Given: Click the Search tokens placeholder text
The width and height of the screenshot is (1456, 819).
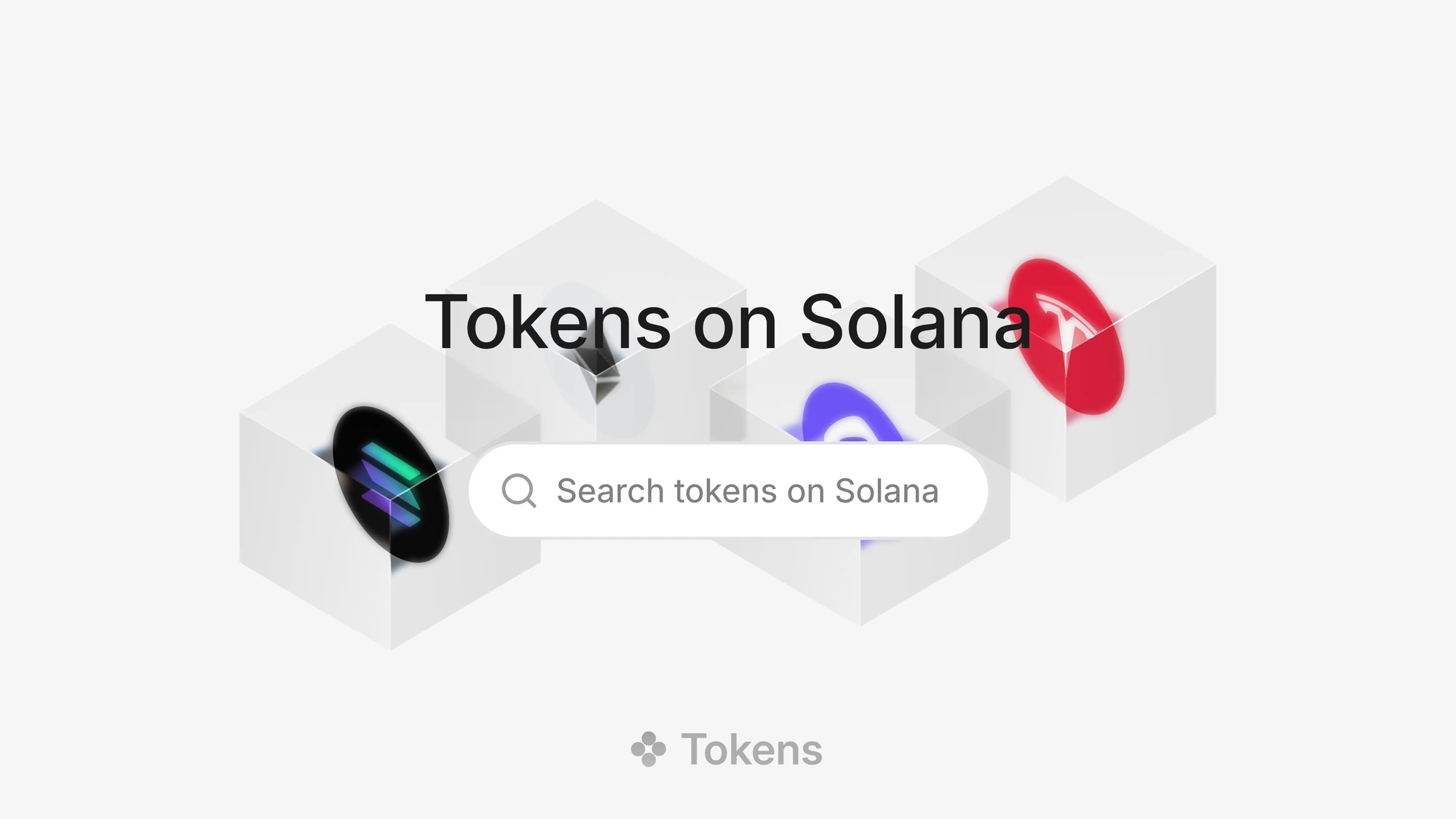Looking at the screenshot, I should [748, 491].
